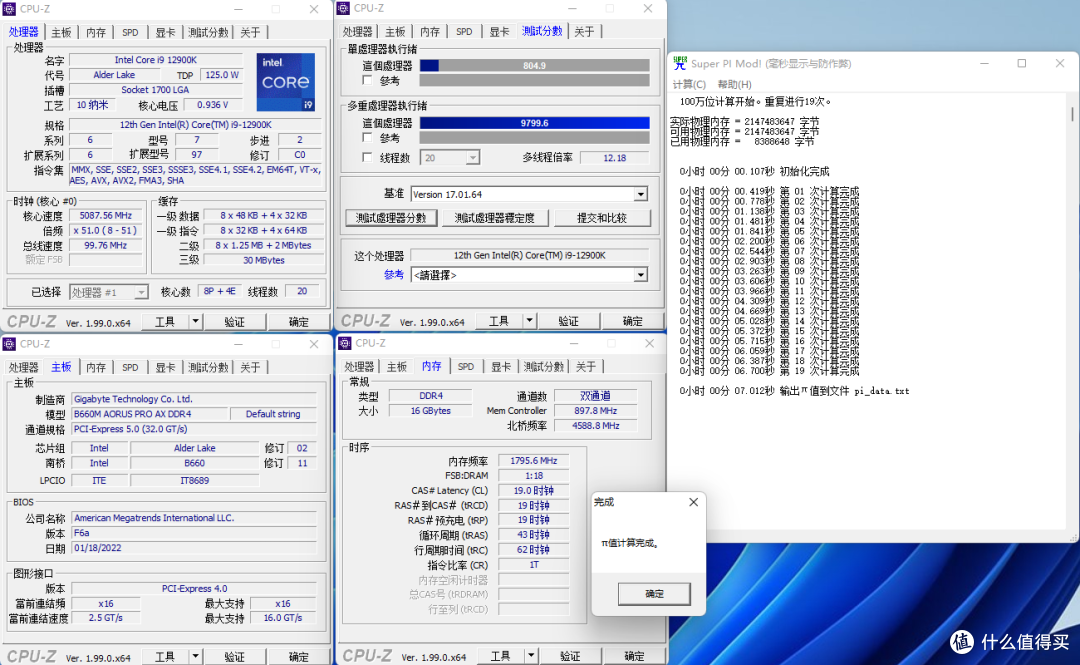Enable the 线程数 thread count checkbox
1080x665 pixels.
pos(367,158)
